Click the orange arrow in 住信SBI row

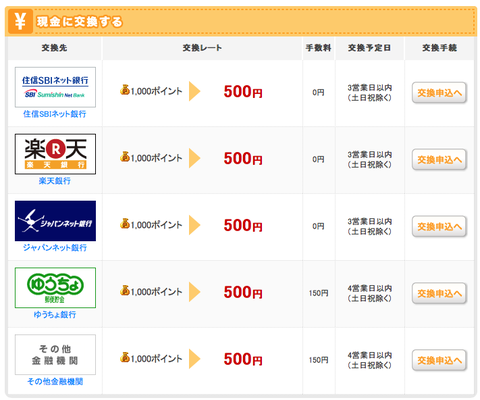click(195, 91)
